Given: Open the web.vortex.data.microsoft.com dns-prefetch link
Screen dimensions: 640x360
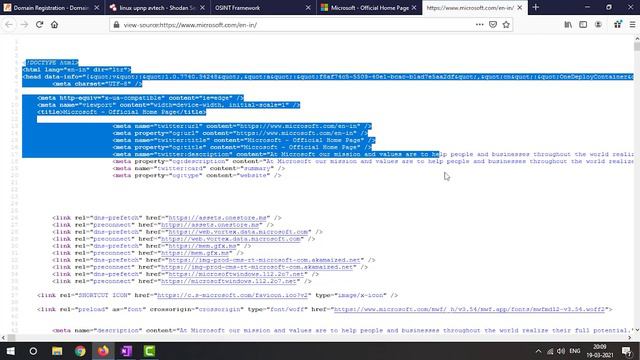Looking at the screenshot, I should pyautogui.click(x=238, y=232).
